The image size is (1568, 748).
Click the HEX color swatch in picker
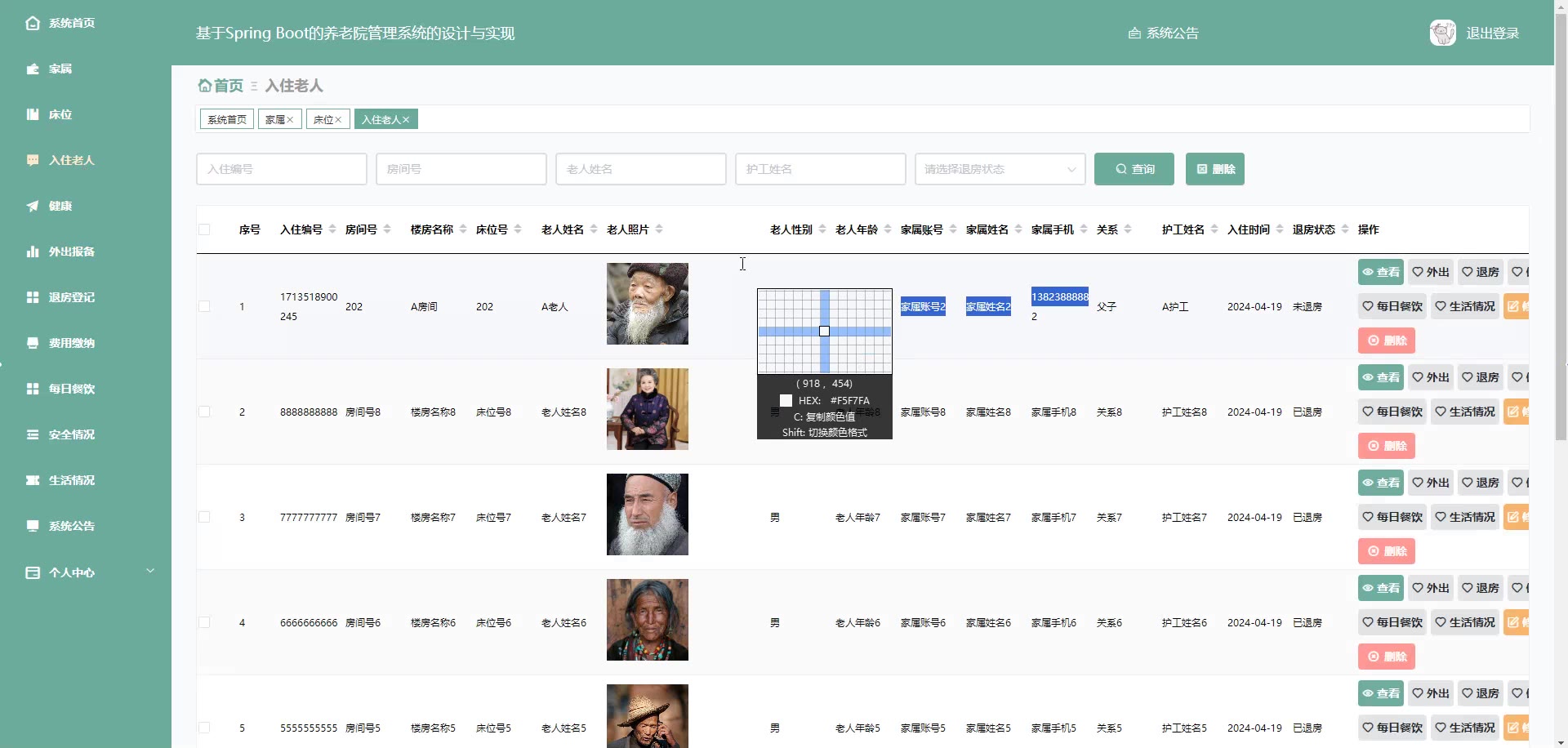[x=786, y=400]
